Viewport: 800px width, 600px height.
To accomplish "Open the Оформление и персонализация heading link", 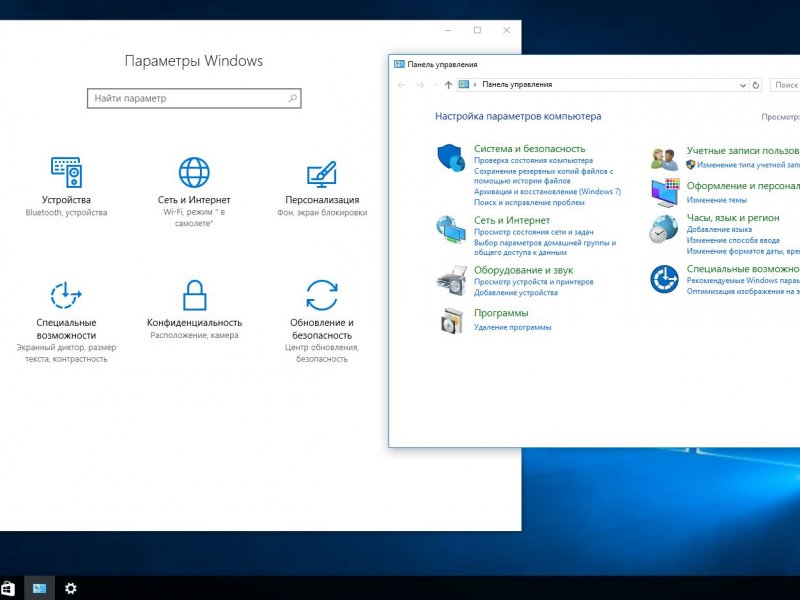I will point(743,186).
